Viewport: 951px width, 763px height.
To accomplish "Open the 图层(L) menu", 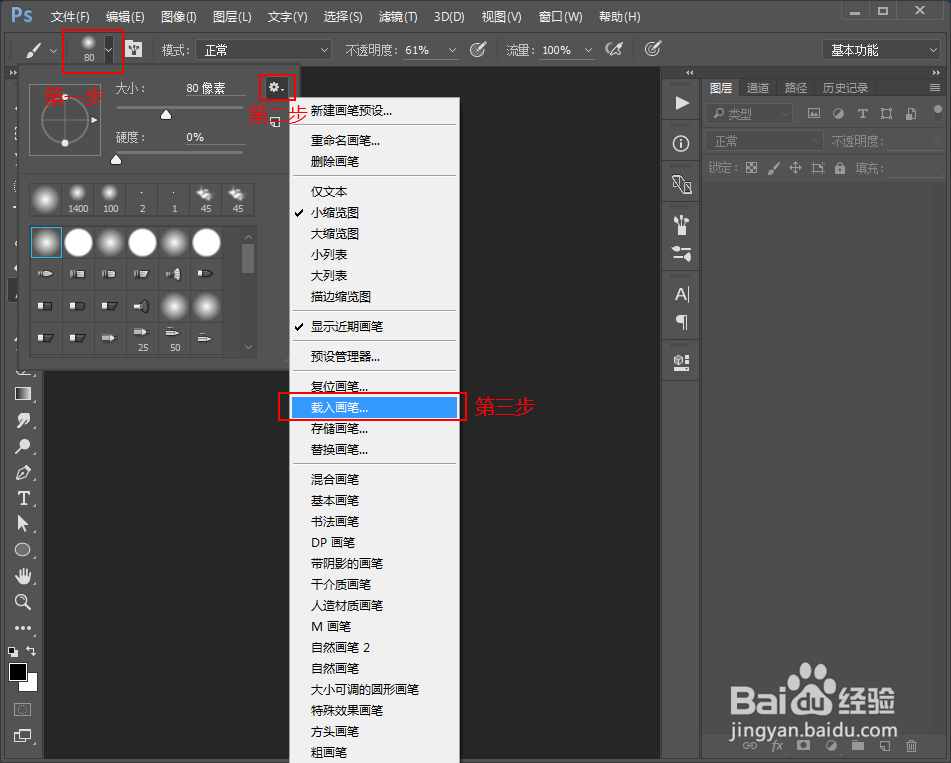I will pyautogui.click(x=232, y=16).
